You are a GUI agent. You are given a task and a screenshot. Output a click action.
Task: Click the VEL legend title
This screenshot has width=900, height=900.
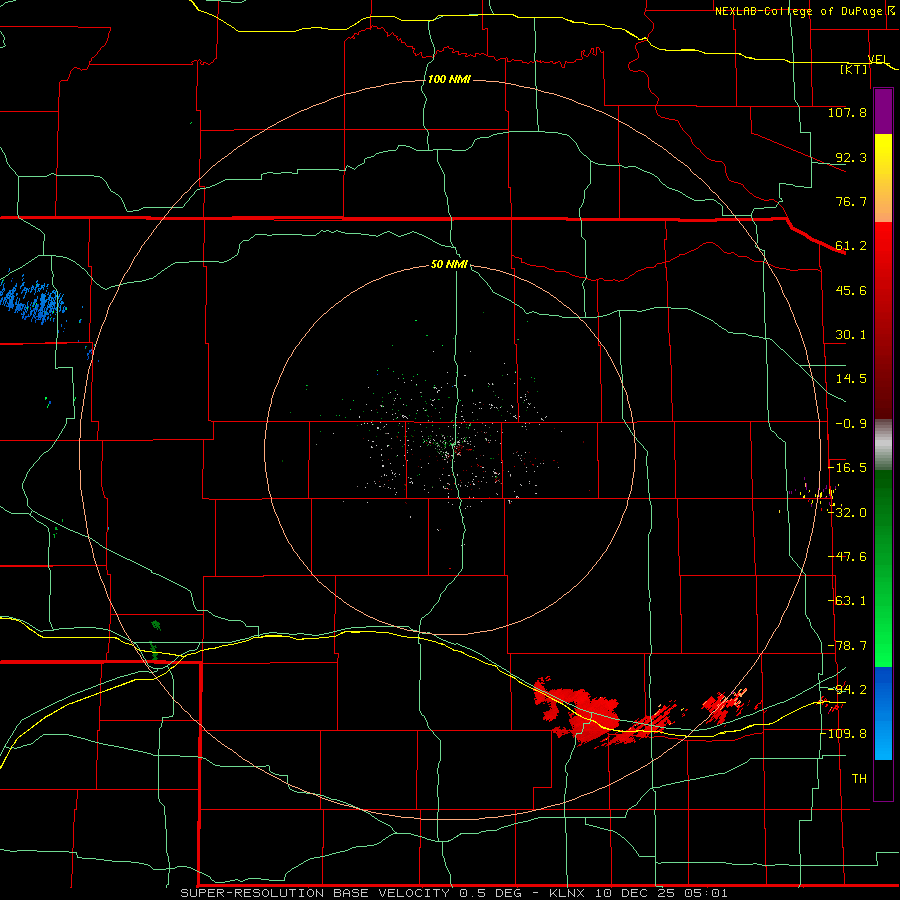[x=878, y=59]
